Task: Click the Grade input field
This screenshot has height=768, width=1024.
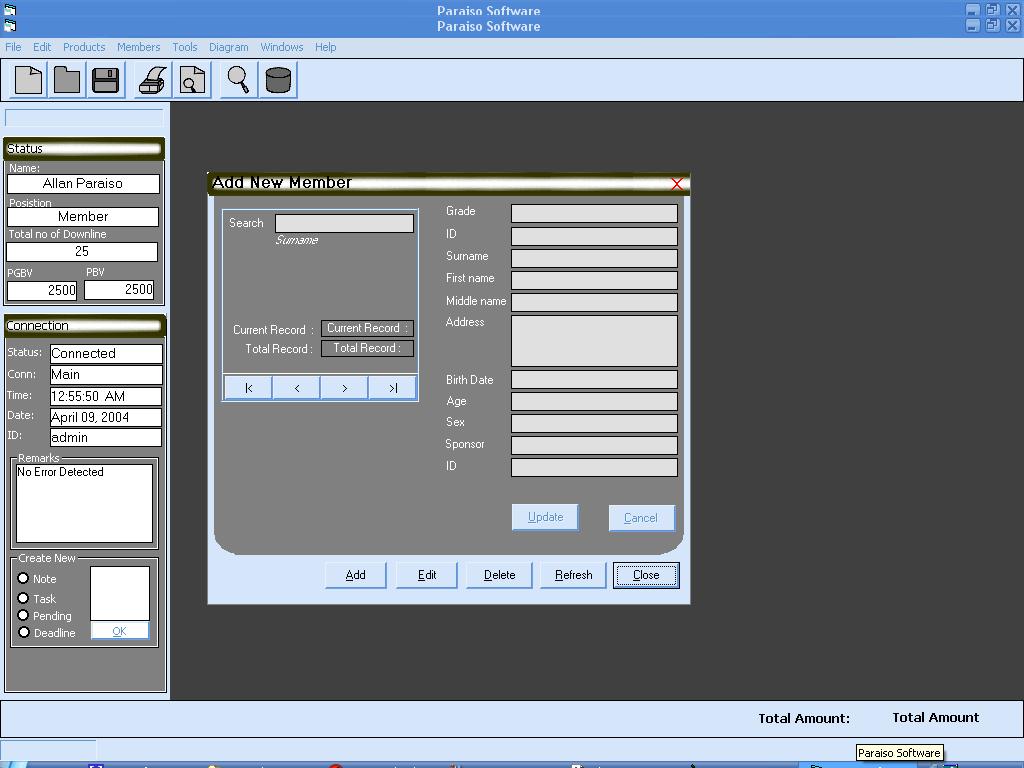Action: click(x=594, y=214)
